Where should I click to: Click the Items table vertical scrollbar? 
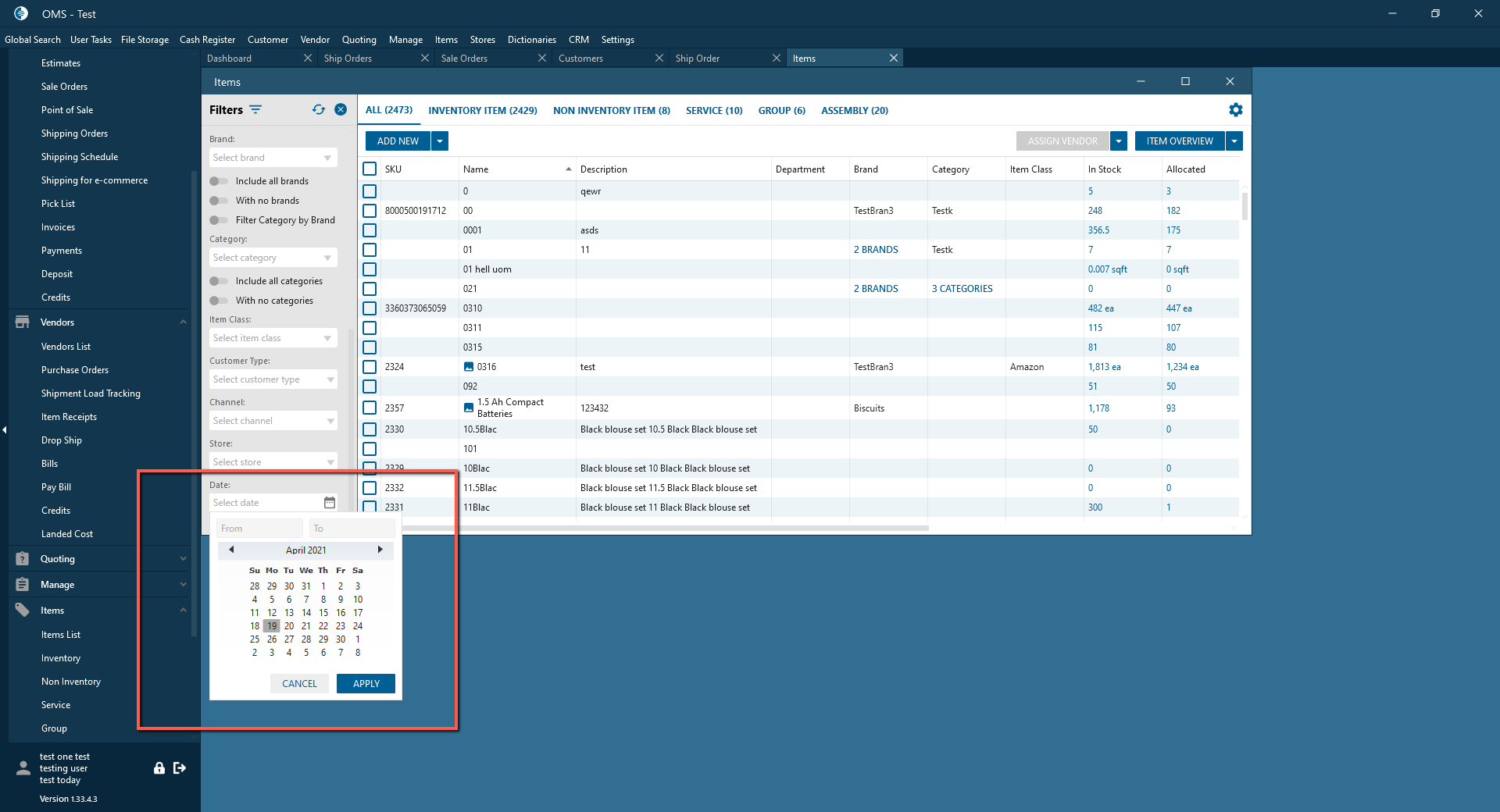point(1245,206)
